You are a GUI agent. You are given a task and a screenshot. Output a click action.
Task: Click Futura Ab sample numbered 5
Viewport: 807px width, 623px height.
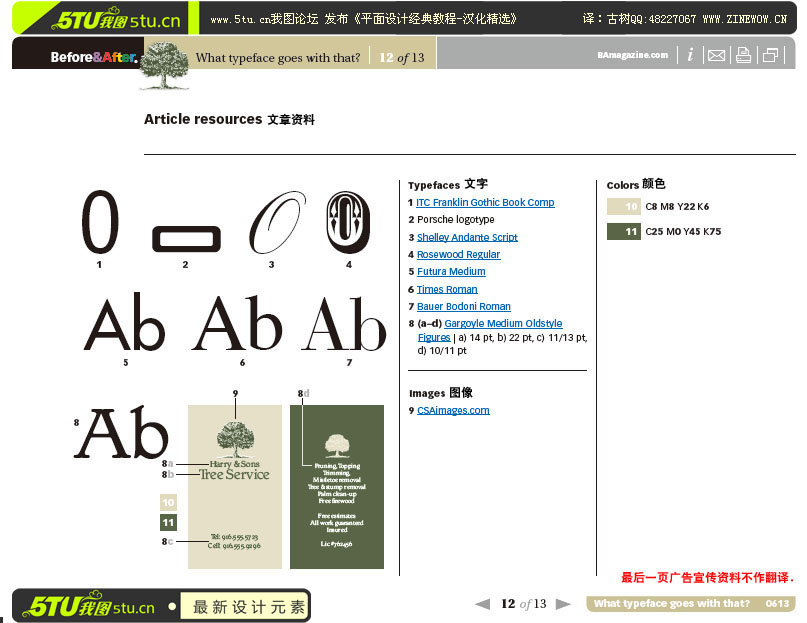click(x=124, y=322)
